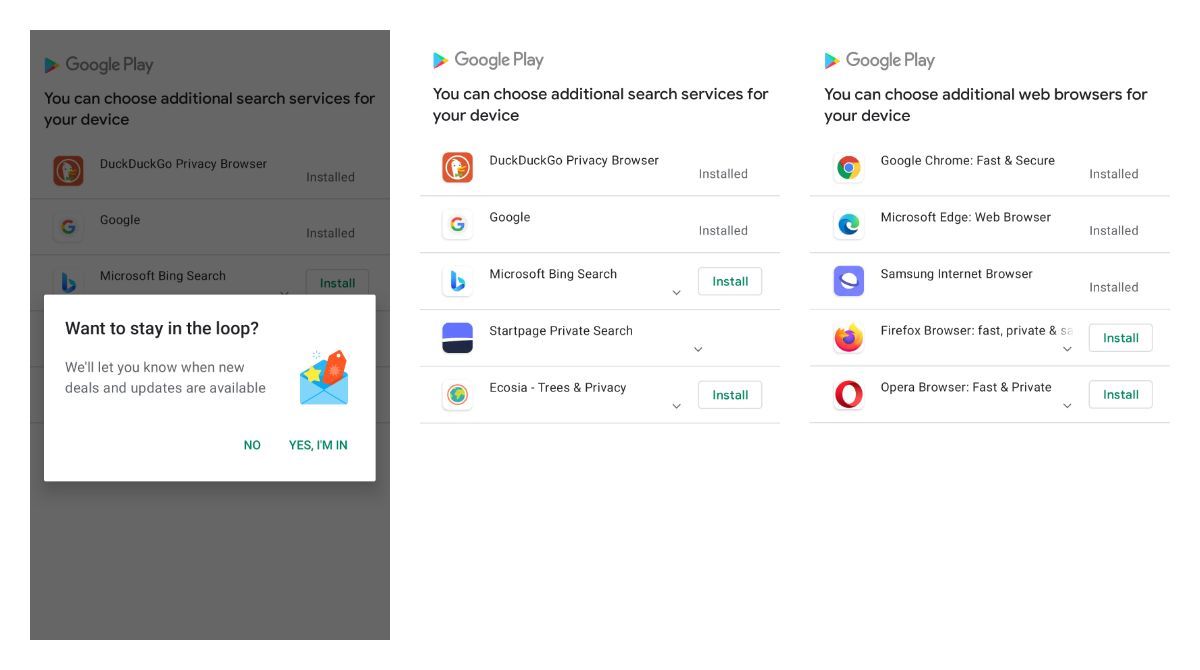This screenshot has width=1200, height=670.
Task: Install Firefox Browser
Action: pos(1121,338)
